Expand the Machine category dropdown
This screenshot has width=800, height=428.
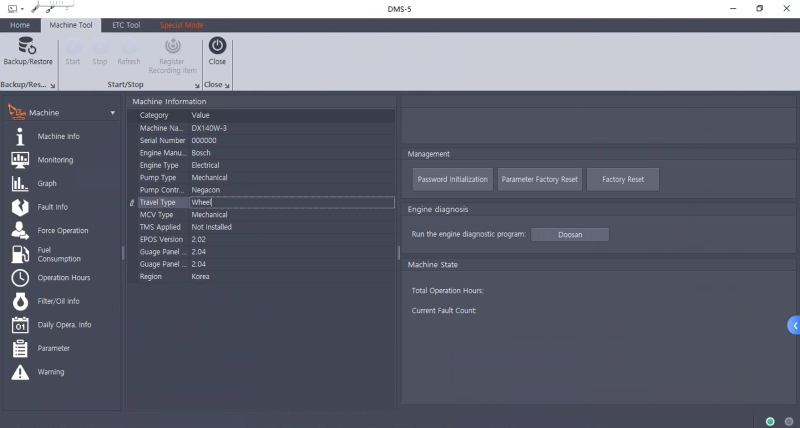pos(112,113)
